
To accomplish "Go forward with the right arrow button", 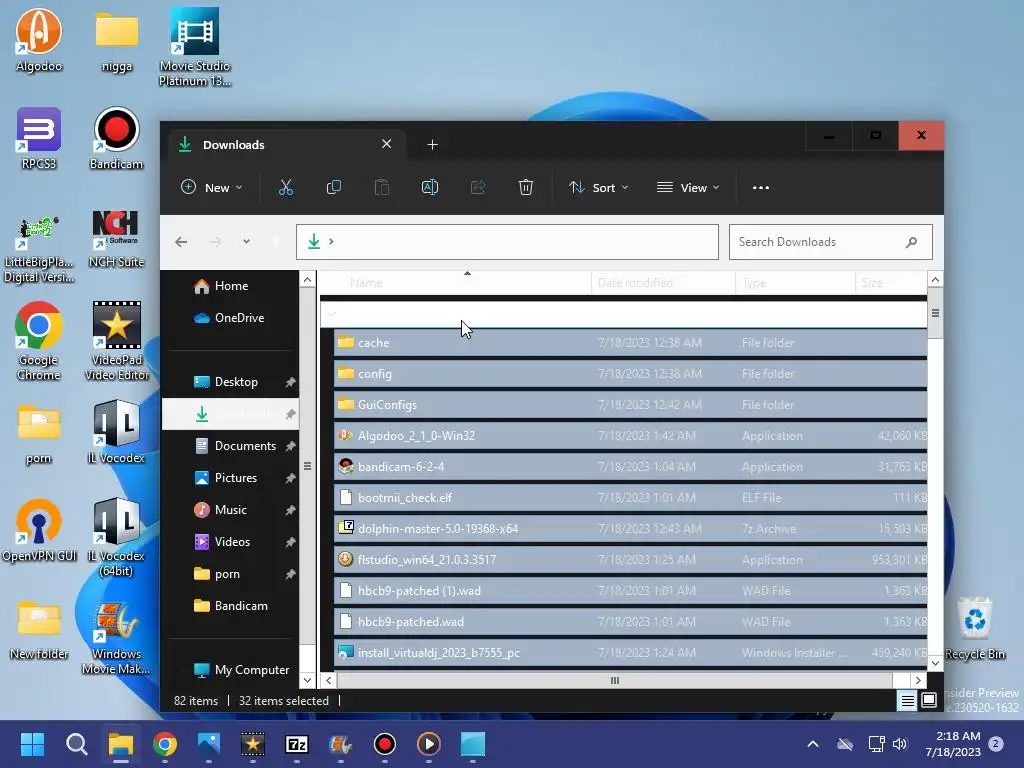I will (216, 242).
